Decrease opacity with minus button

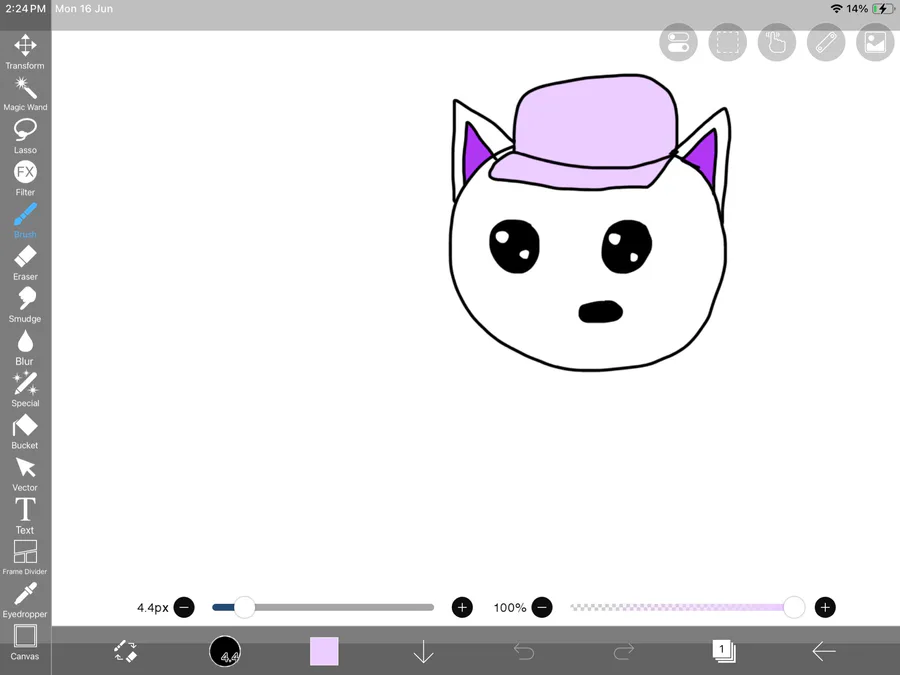[x=542, y=607]
